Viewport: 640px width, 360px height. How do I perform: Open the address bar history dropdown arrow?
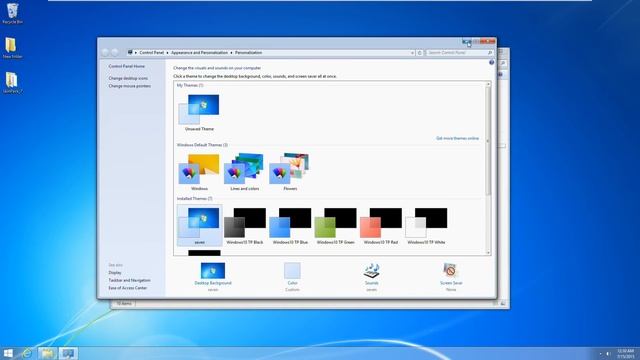pos(412,53)
